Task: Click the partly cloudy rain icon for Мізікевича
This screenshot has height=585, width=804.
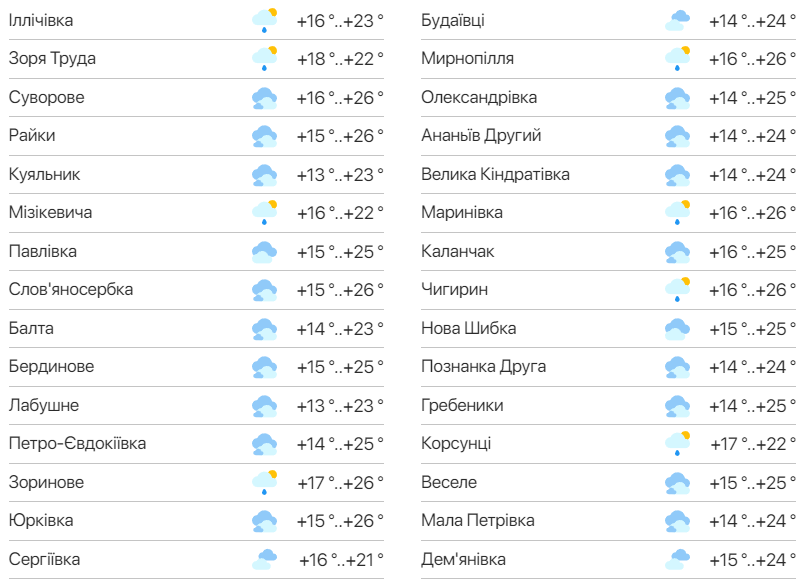Action: pos(263,209)
